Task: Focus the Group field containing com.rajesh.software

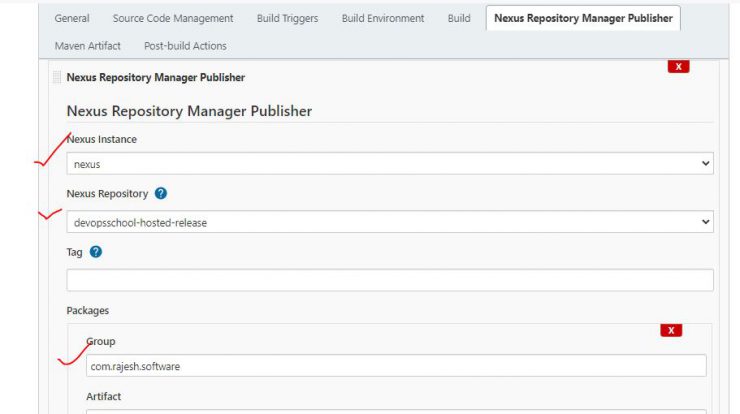Action: [396, 366]
